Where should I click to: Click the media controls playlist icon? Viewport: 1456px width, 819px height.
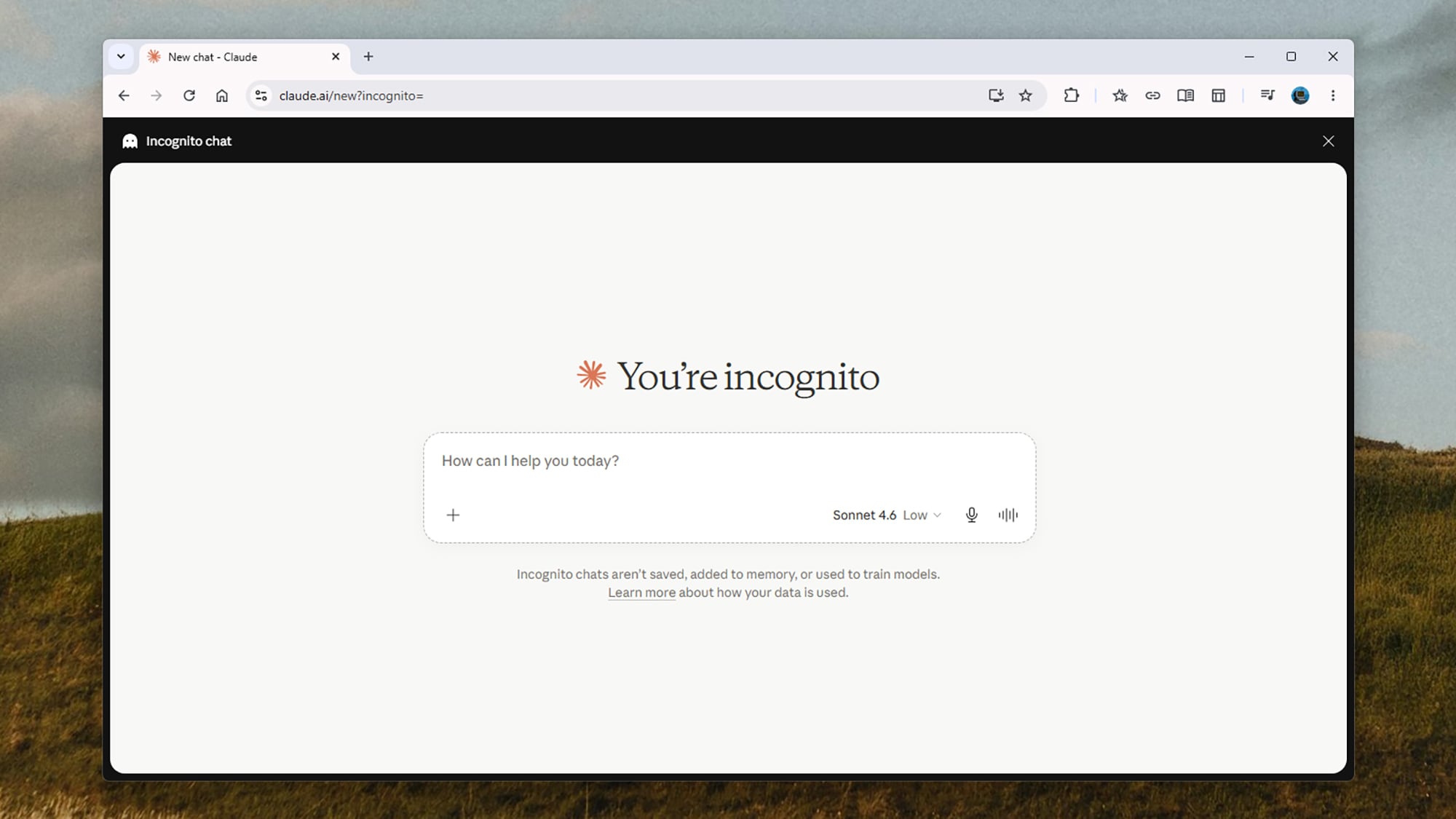point(1267,95)
